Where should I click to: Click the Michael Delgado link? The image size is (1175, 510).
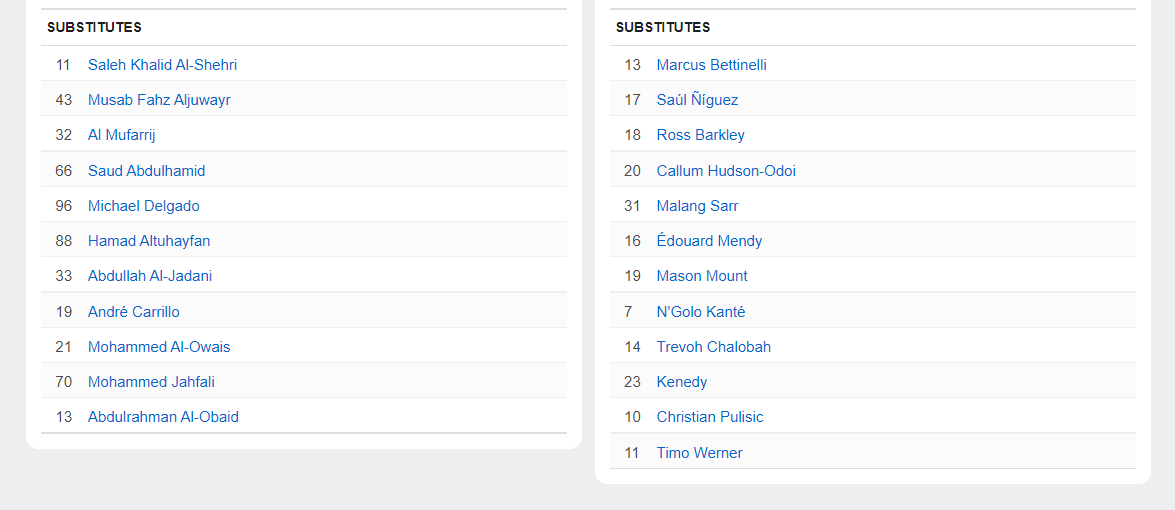coord(144,206)
